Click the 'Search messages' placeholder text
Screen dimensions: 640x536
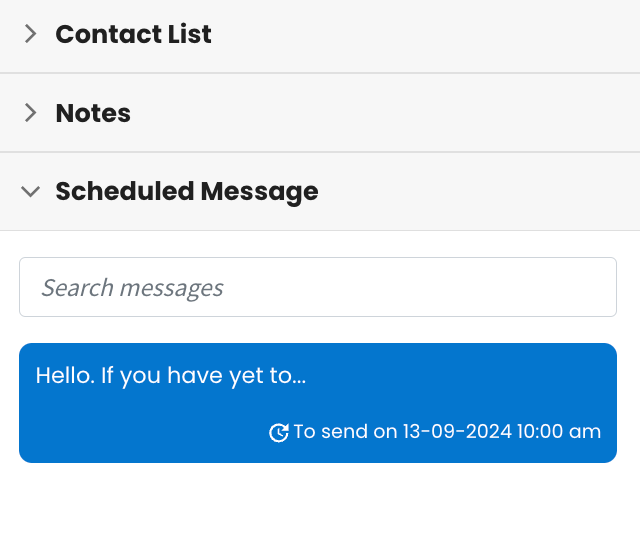[x=132, y=288]
